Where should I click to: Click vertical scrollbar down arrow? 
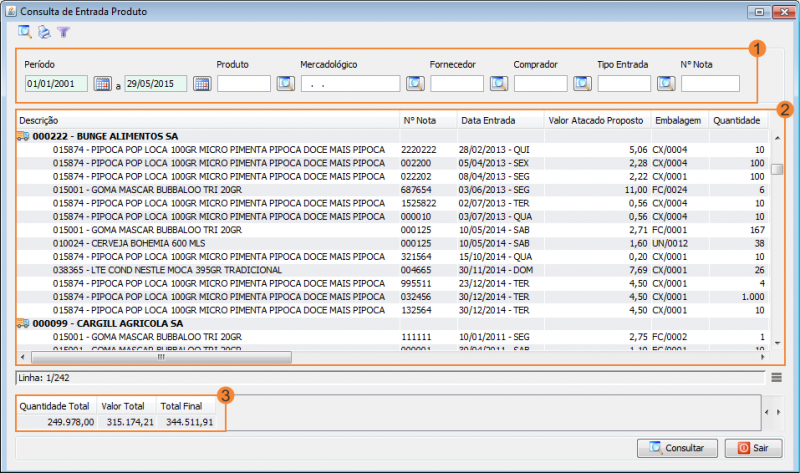777,343
